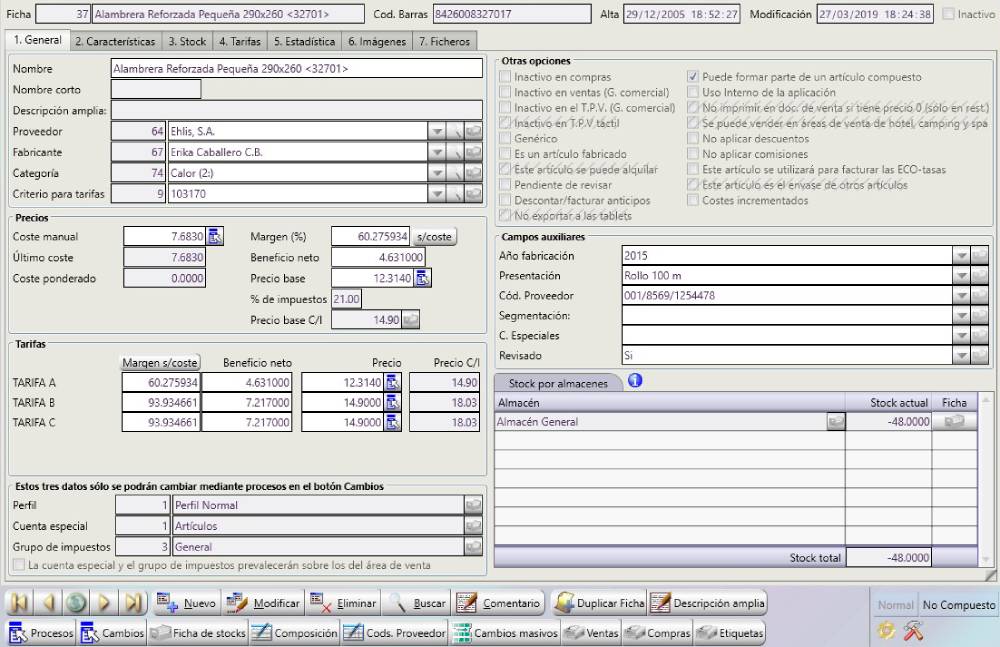Click calculator icon beside TARIFA B price

coord(393,402)
